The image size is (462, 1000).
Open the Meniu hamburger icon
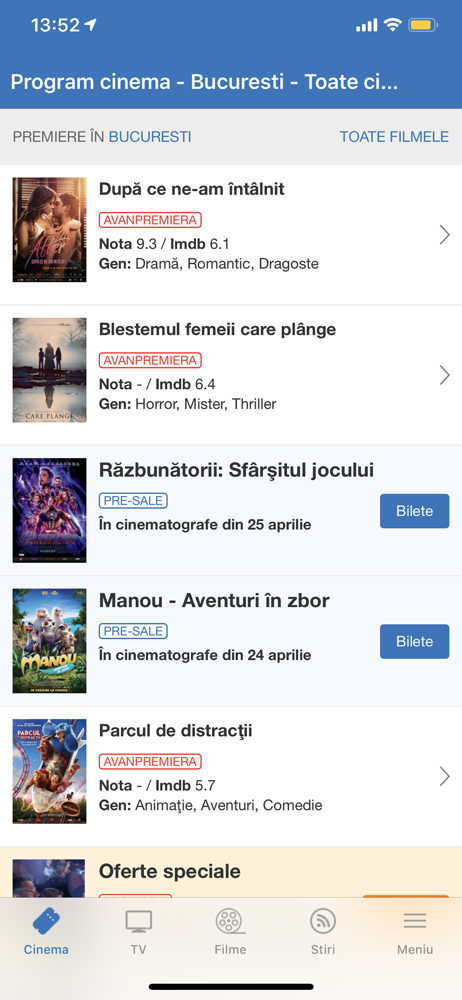click(x=415, y=921)
